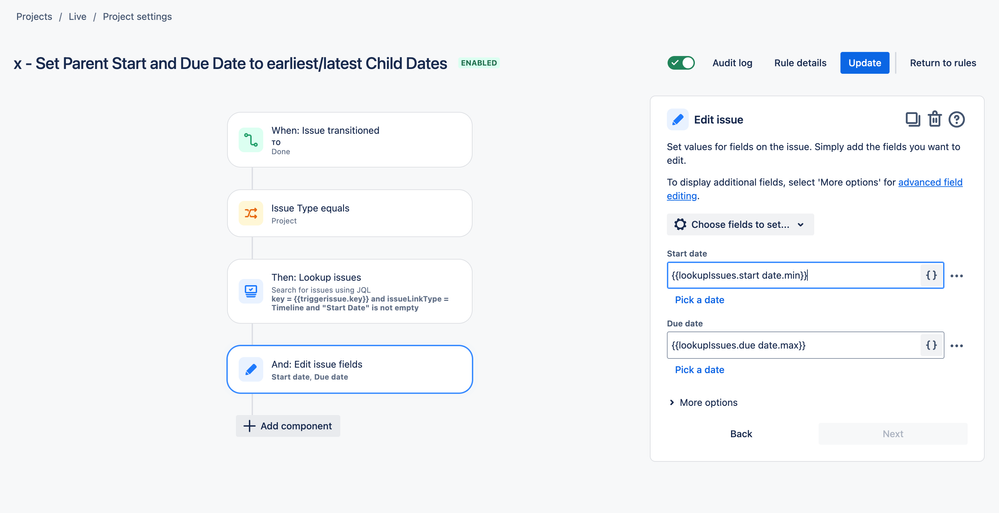Viewport: 999px width, 513px height.
Task: Open Rule details tab
Action: pyautogui.click(x=800, y=63)
